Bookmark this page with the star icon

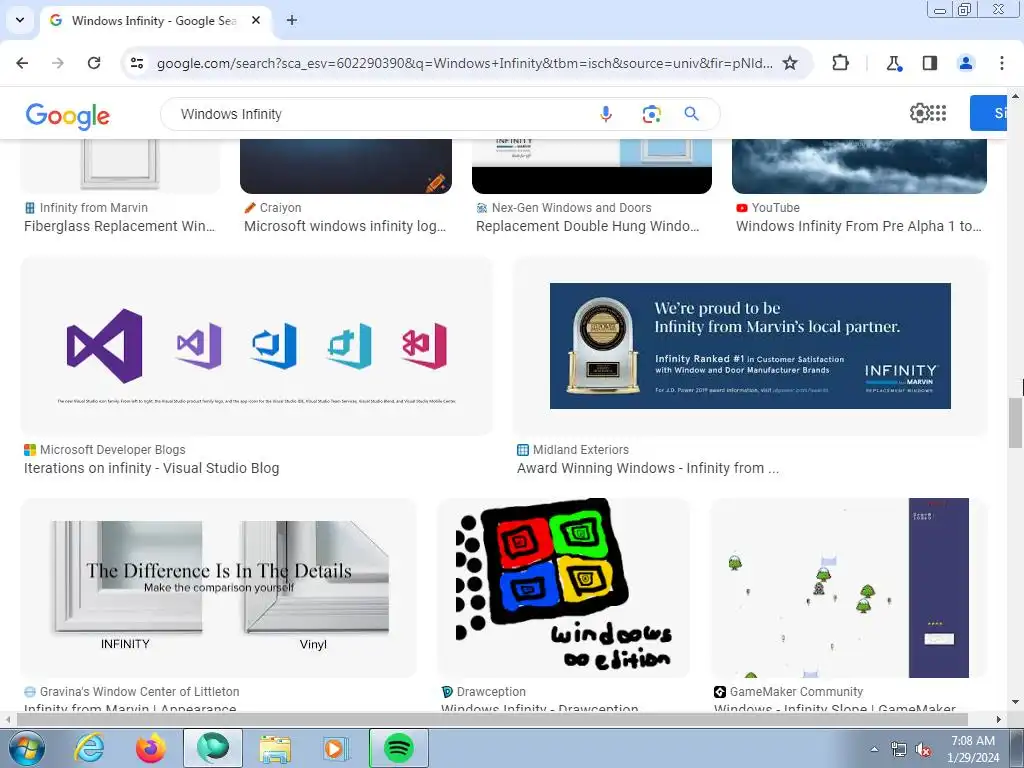coord(790,63)
